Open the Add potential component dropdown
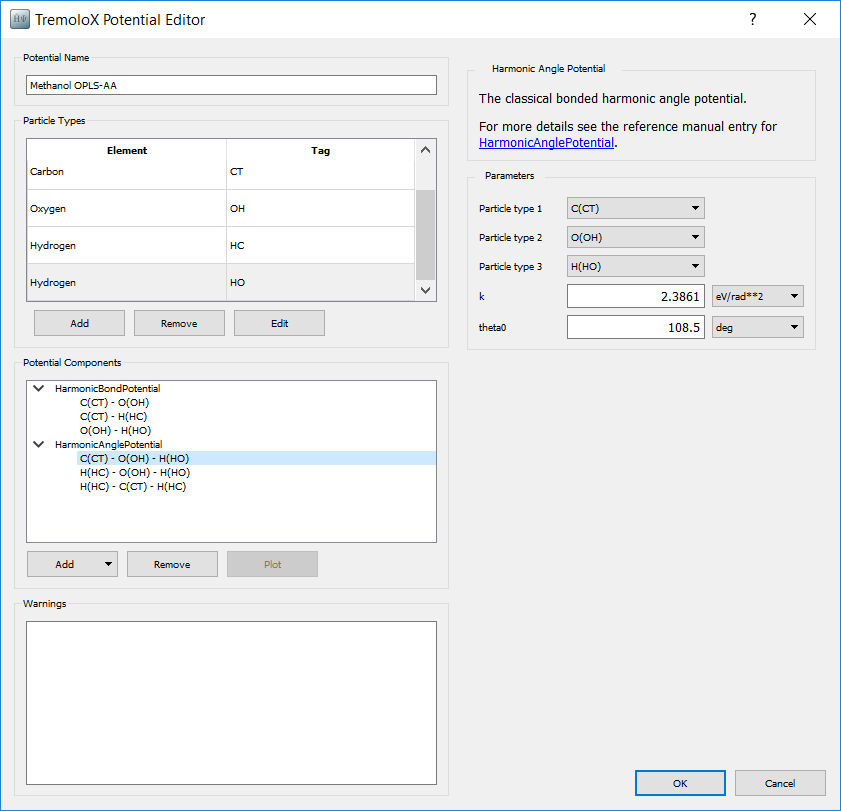This screenshot has height=811, width=841. pos(72,564)
